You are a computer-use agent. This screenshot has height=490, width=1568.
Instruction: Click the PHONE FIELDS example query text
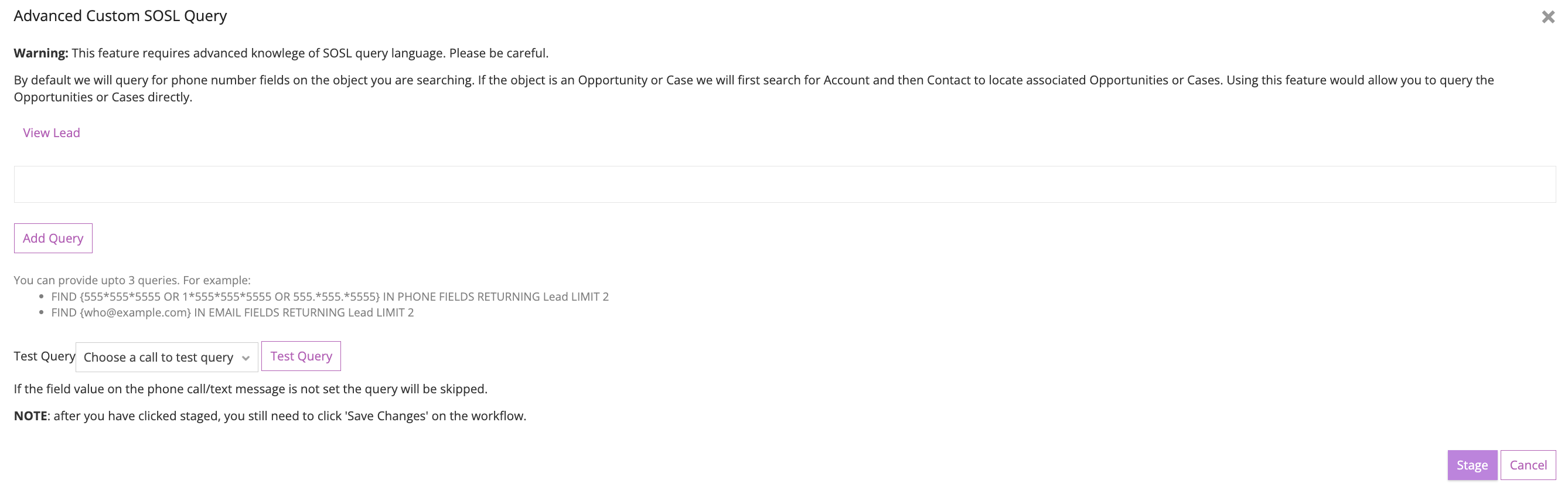[329, 297]
